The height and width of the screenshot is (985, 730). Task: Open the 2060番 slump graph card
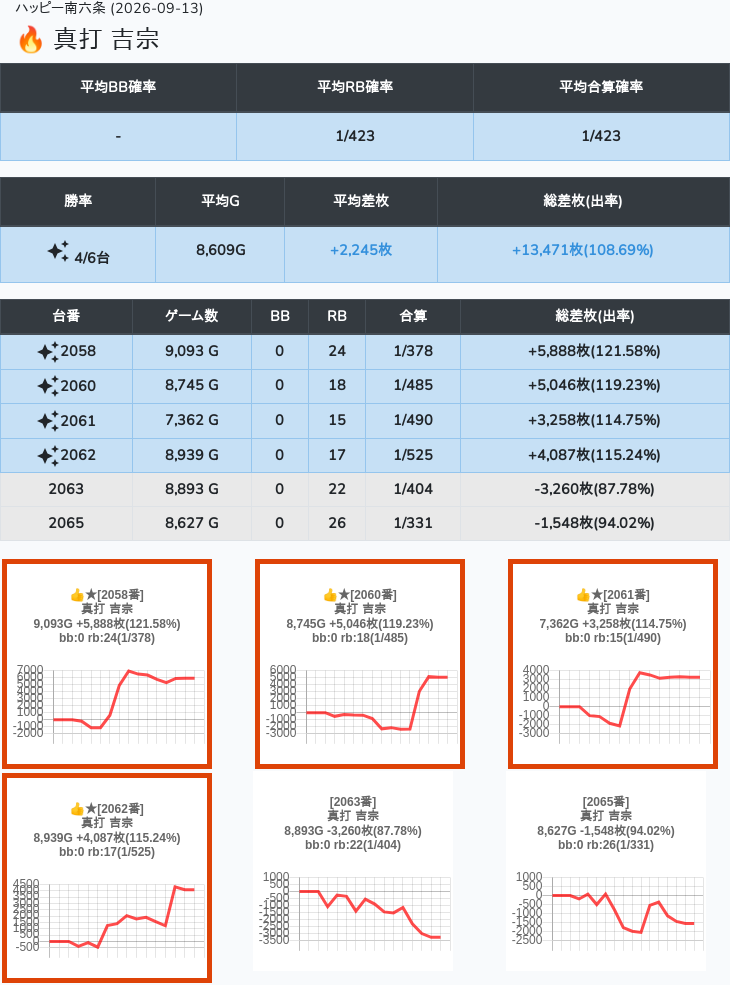[x=360, y=663]
